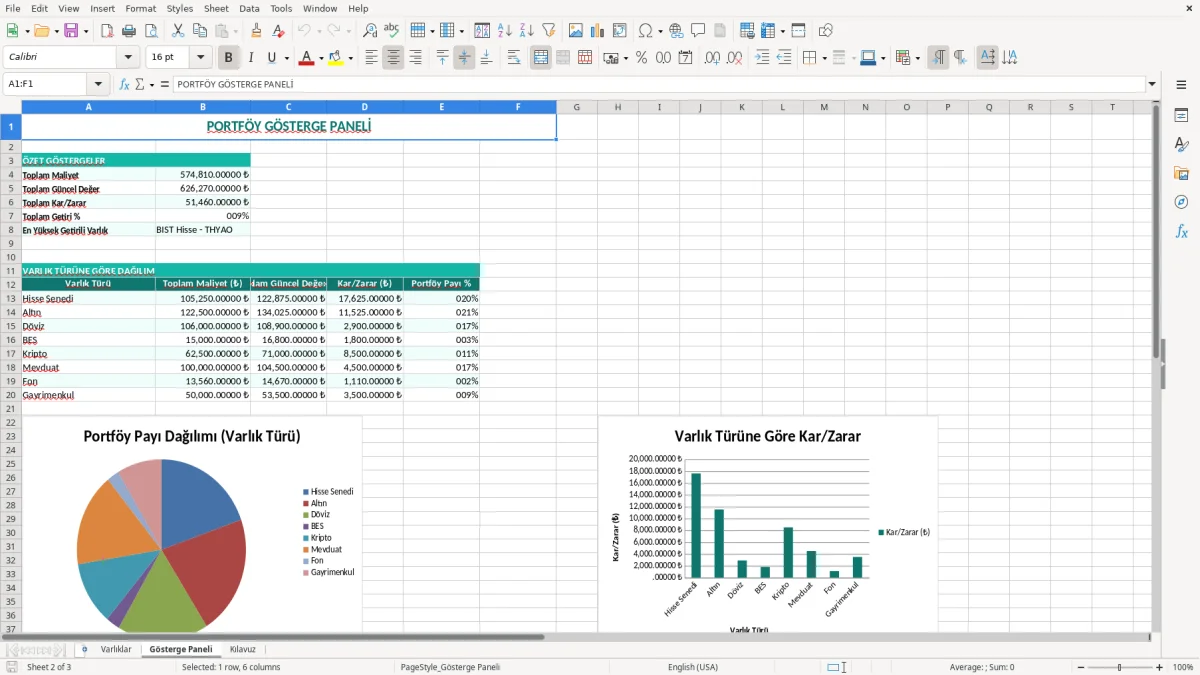Open Borders dropdown arrow
Image resolution: width=1200 pixels, height=675 pixels.
click(x=824, y=58)
